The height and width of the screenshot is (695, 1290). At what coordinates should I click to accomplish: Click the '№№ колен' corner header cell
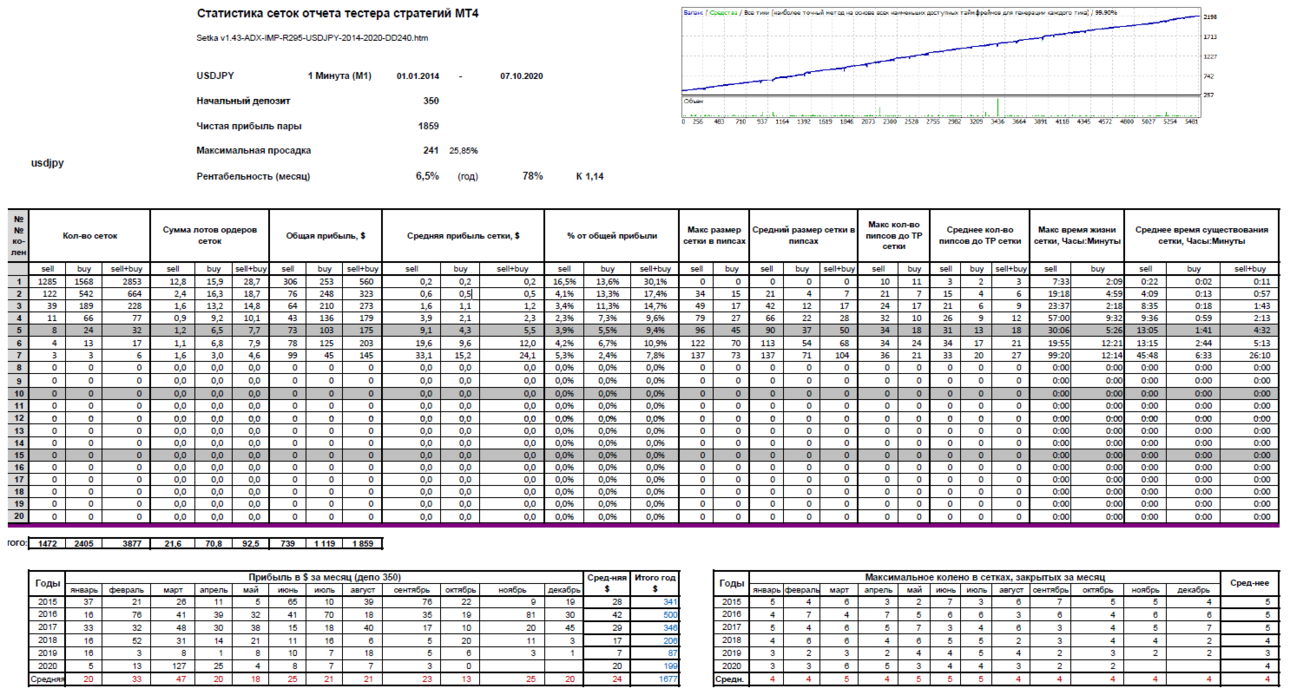tap(19, 236)
